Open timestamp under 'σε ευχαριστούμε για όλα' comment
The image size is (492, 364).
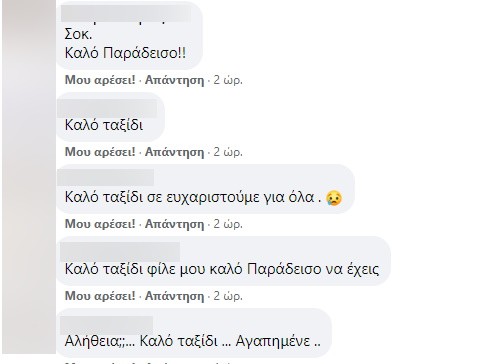(228, 224)
